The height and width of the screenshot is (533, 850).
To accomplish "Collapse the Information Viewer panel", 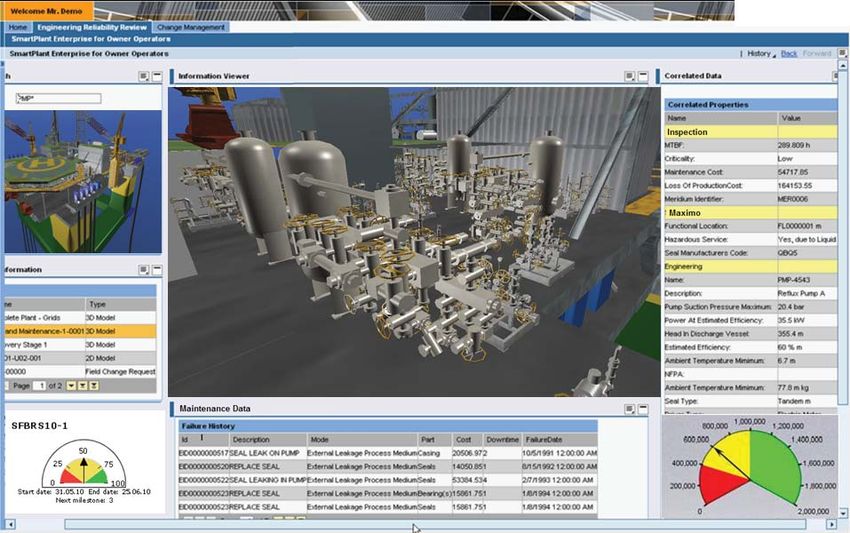I will (x=642, y=76).
